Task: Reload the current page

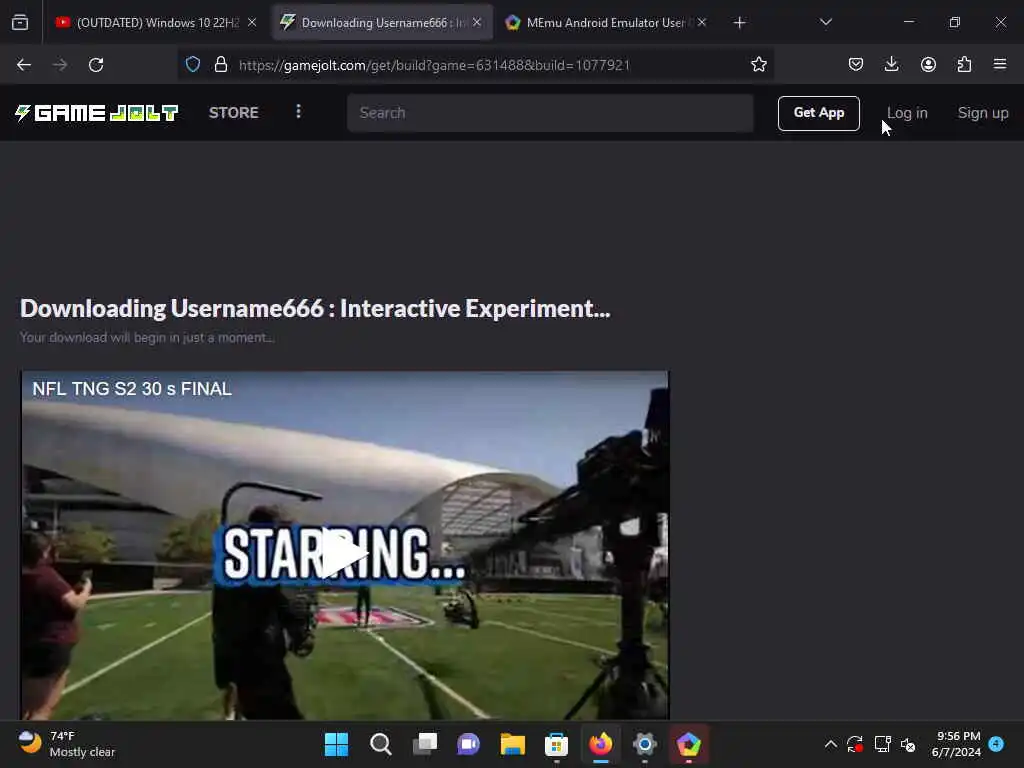Action: [96, 65]
